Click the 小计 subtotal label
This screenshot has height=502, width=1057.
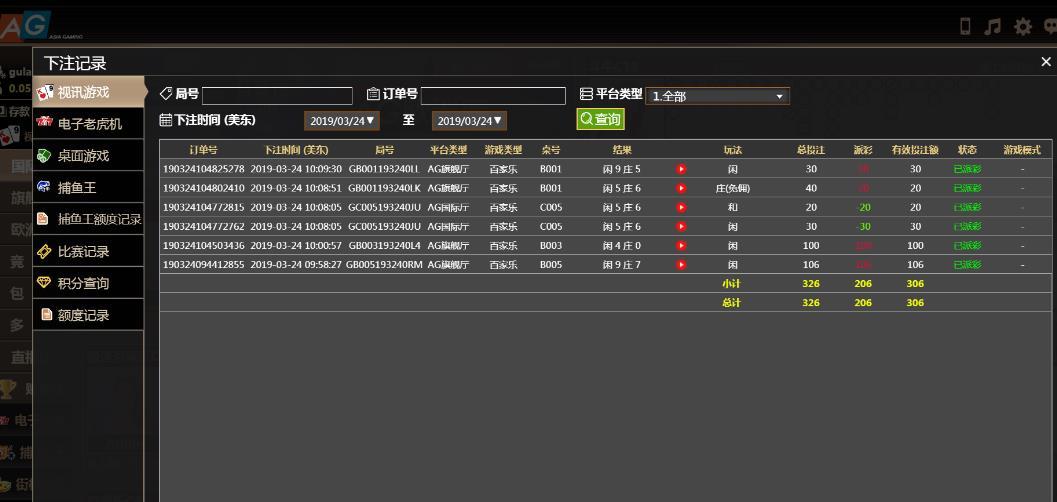pyautogui.click(x=731, y=284)
